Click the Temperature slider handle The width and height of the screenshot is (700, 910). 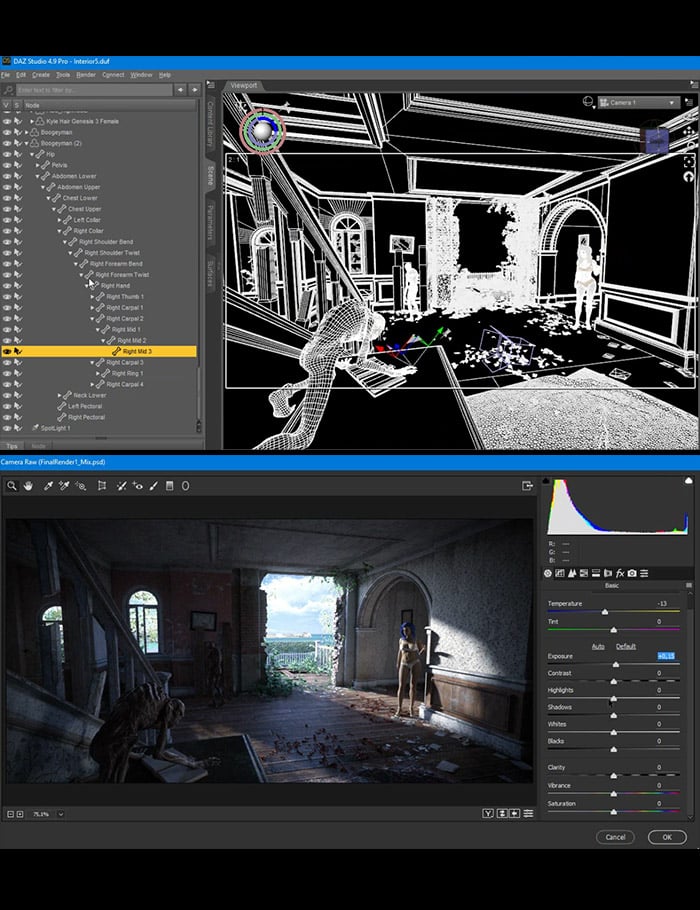pos(604,611)
